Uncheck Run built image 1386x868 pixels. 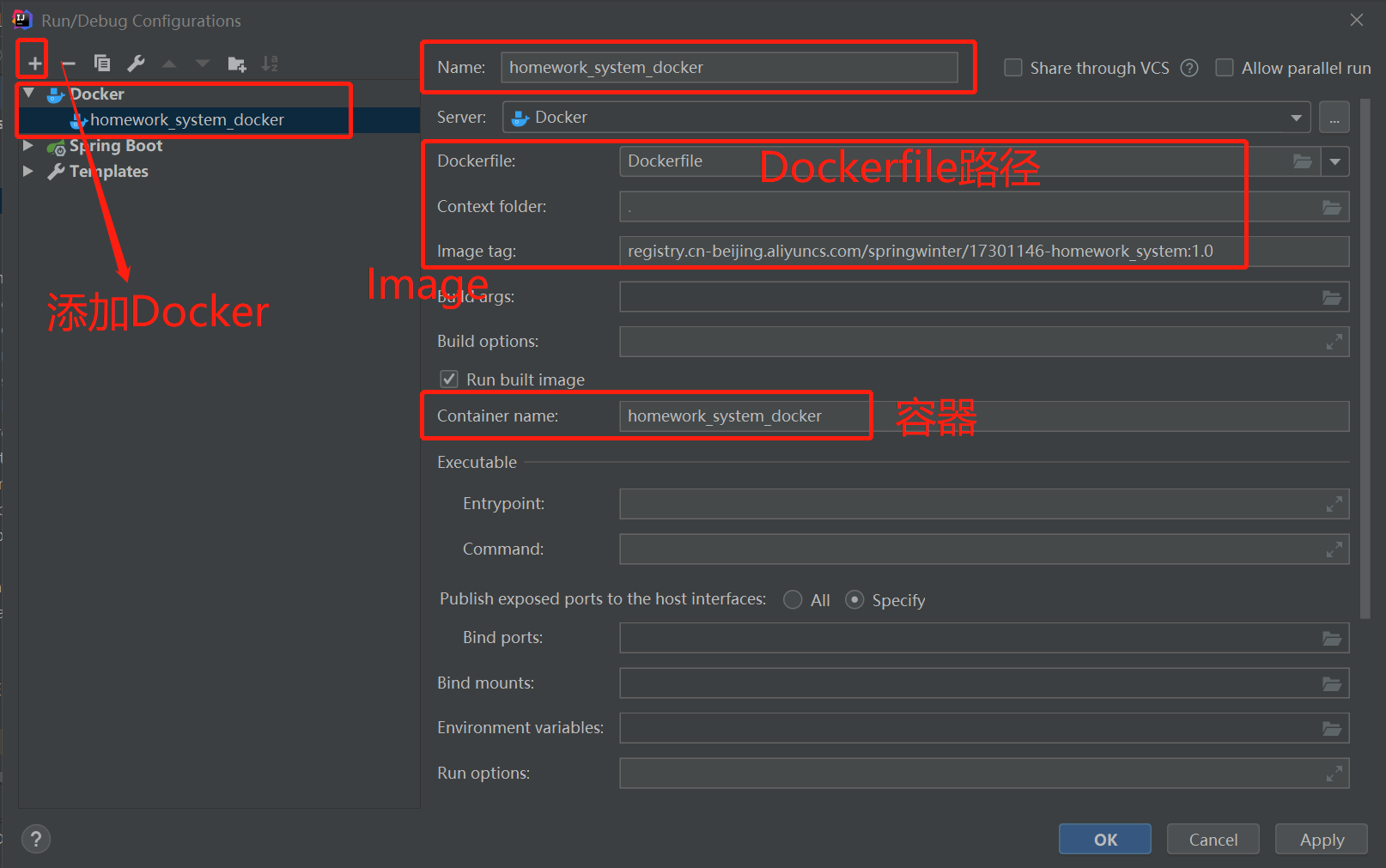pyautogui.click(x=449, y=379)
